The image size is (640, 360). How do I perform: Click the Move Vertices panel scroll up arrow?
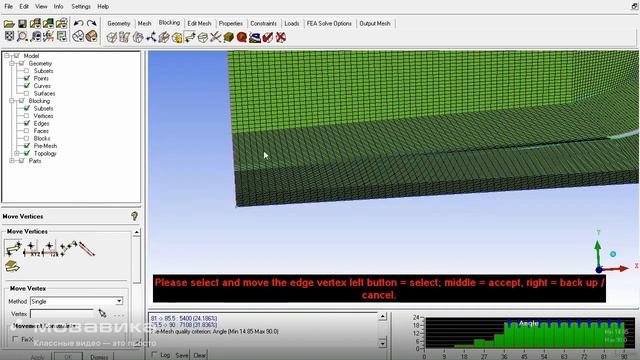(x=136, y=233)
